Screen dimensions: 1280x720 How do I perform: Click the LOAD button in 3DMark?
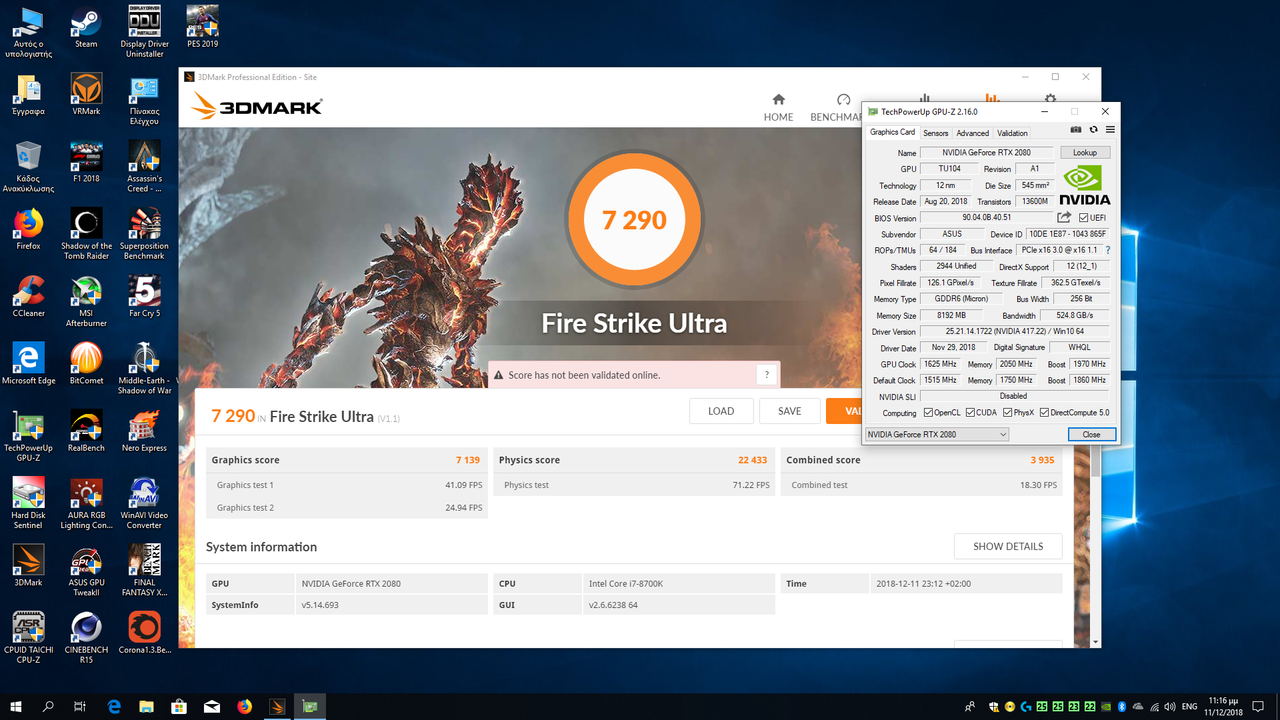click(721, 411)
